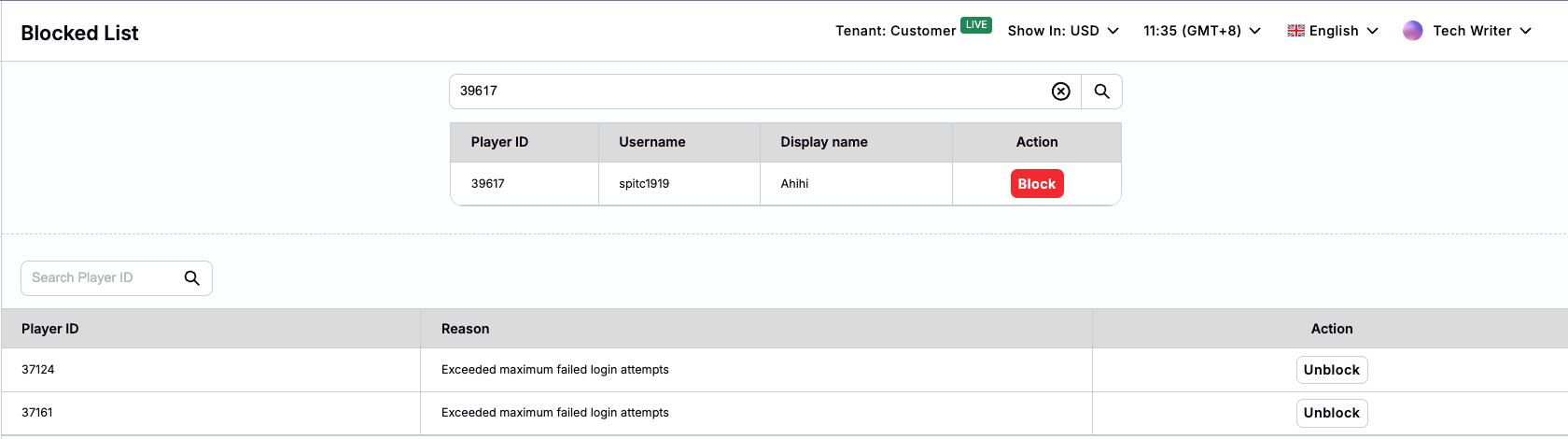Click into the Search Player ID field
The width and height of the screenshot is (1568, 439).
(x=101, y=278)
